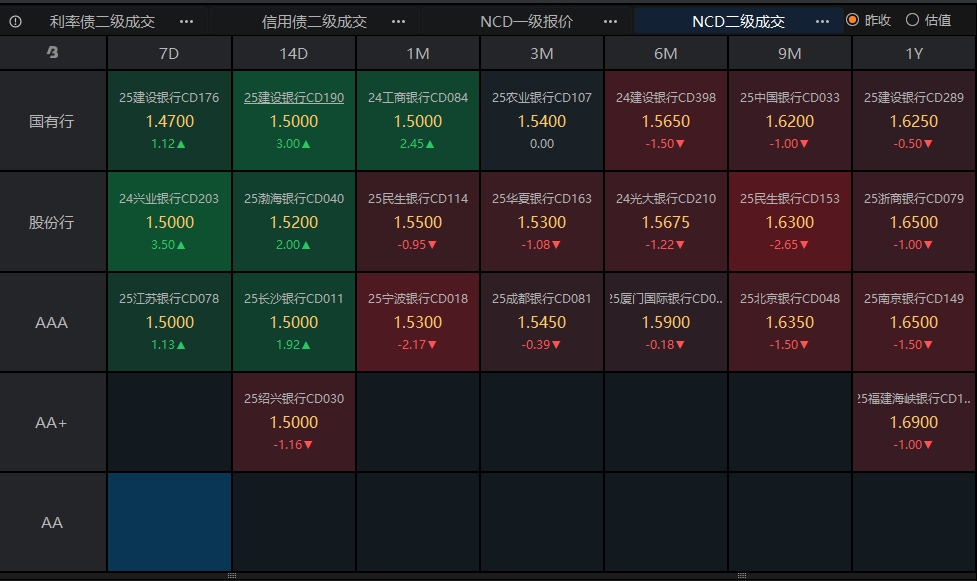The height and width of the screenshot is (581, 977).
Task: Click the 14D column header
Action: click(x=293, y=54)
